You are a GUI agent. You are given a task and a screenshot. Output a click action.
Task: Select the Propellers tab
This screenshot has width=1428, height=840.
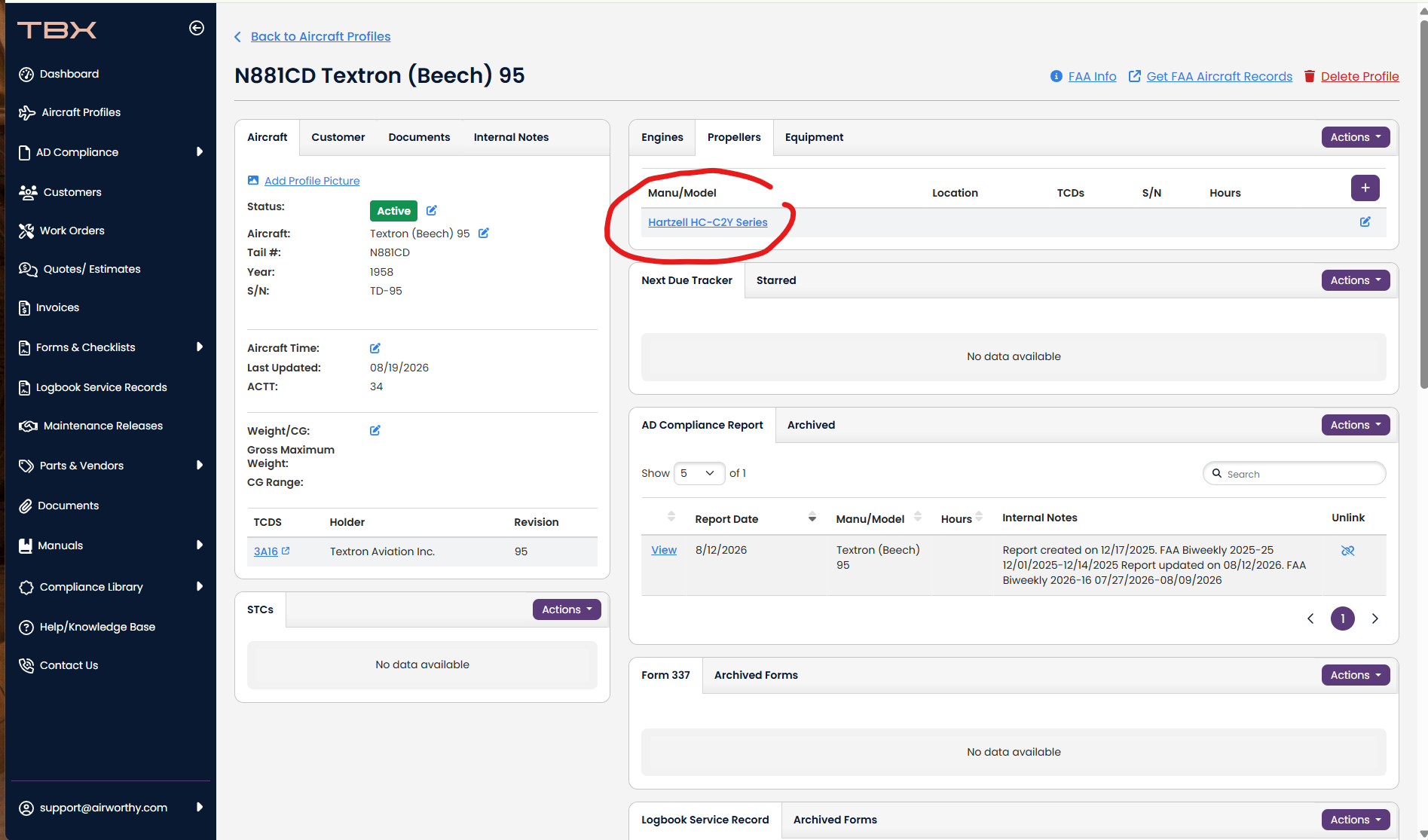(x=734, y=137)
